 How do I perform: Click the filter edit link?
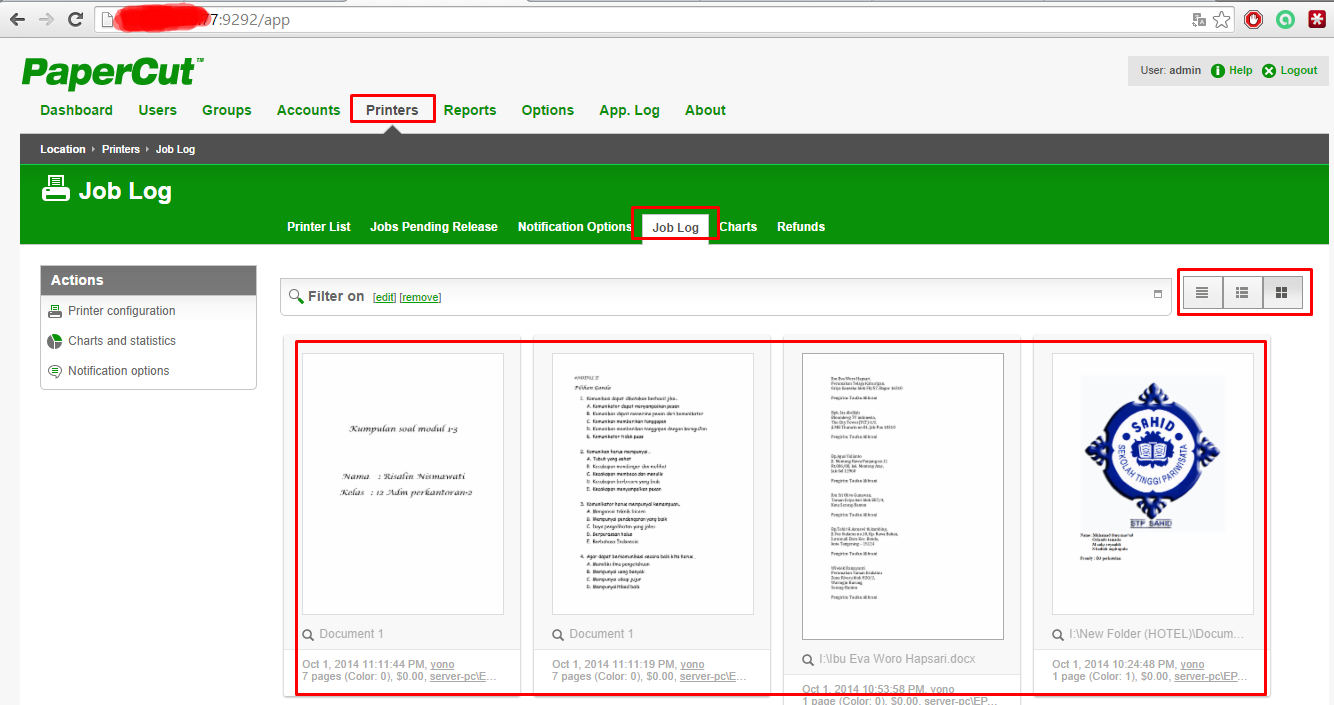click(x=384, y=297)
